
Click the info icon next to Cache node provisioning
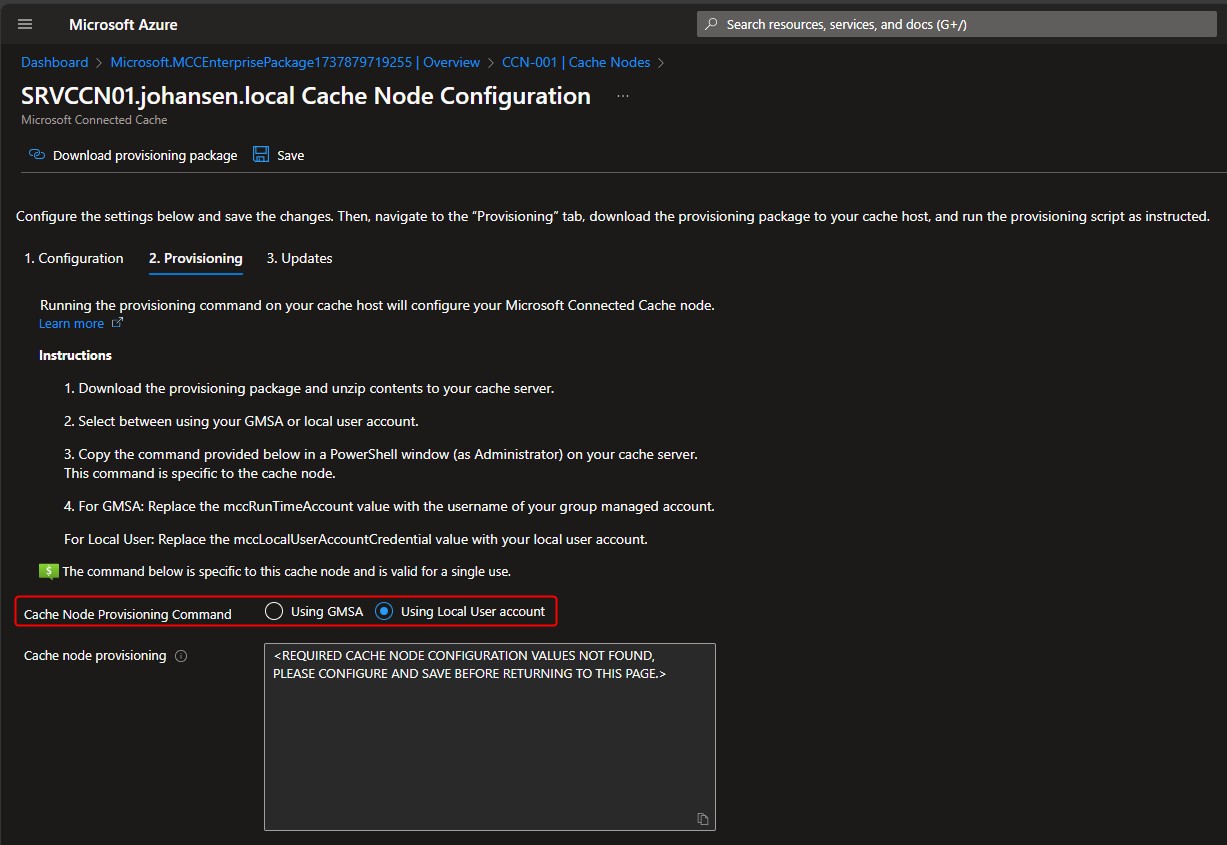[x=181, y=656]
